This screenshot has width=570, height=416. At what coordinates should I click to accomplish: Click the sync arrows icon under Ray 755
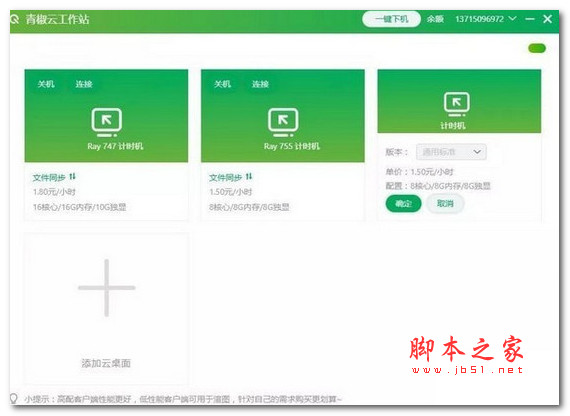249,176
